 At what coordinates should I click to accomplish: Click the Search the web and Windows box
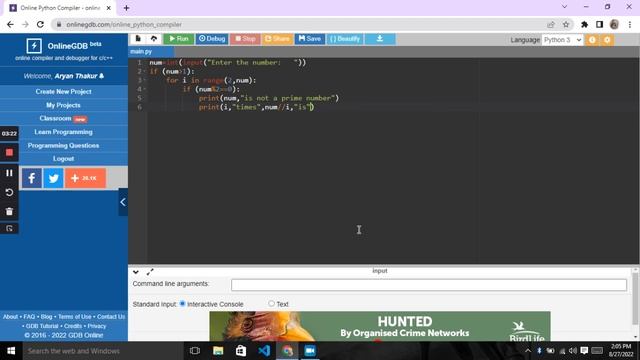[x=103, y=351]
